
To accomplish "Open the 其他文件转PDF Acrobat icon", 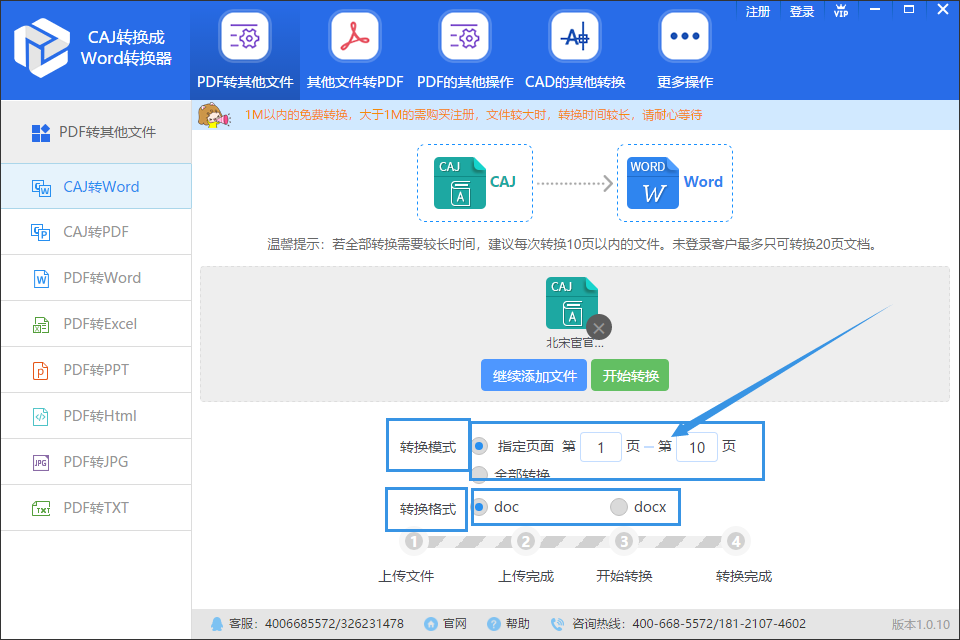I will pyautogui.click(x=355, y=37).
